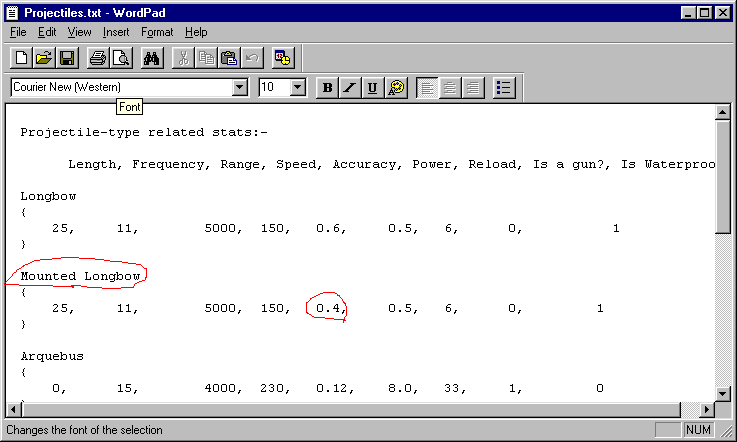This screenshot has width=737, height=442.
Task: Toggle Italic formatting button
Action: (350, 87)
